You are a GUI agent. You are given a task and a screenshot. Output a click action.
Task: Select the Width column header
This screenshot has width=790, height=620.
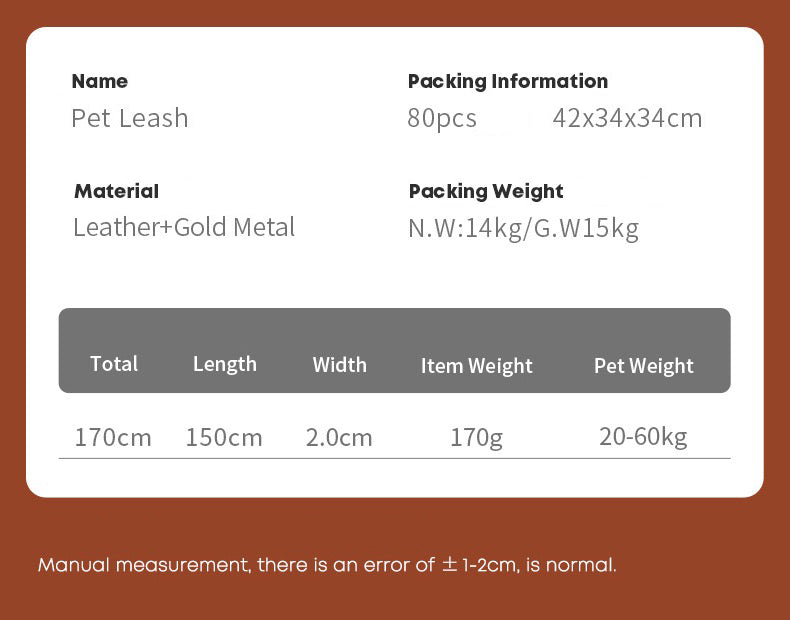(x=339, y=365)
